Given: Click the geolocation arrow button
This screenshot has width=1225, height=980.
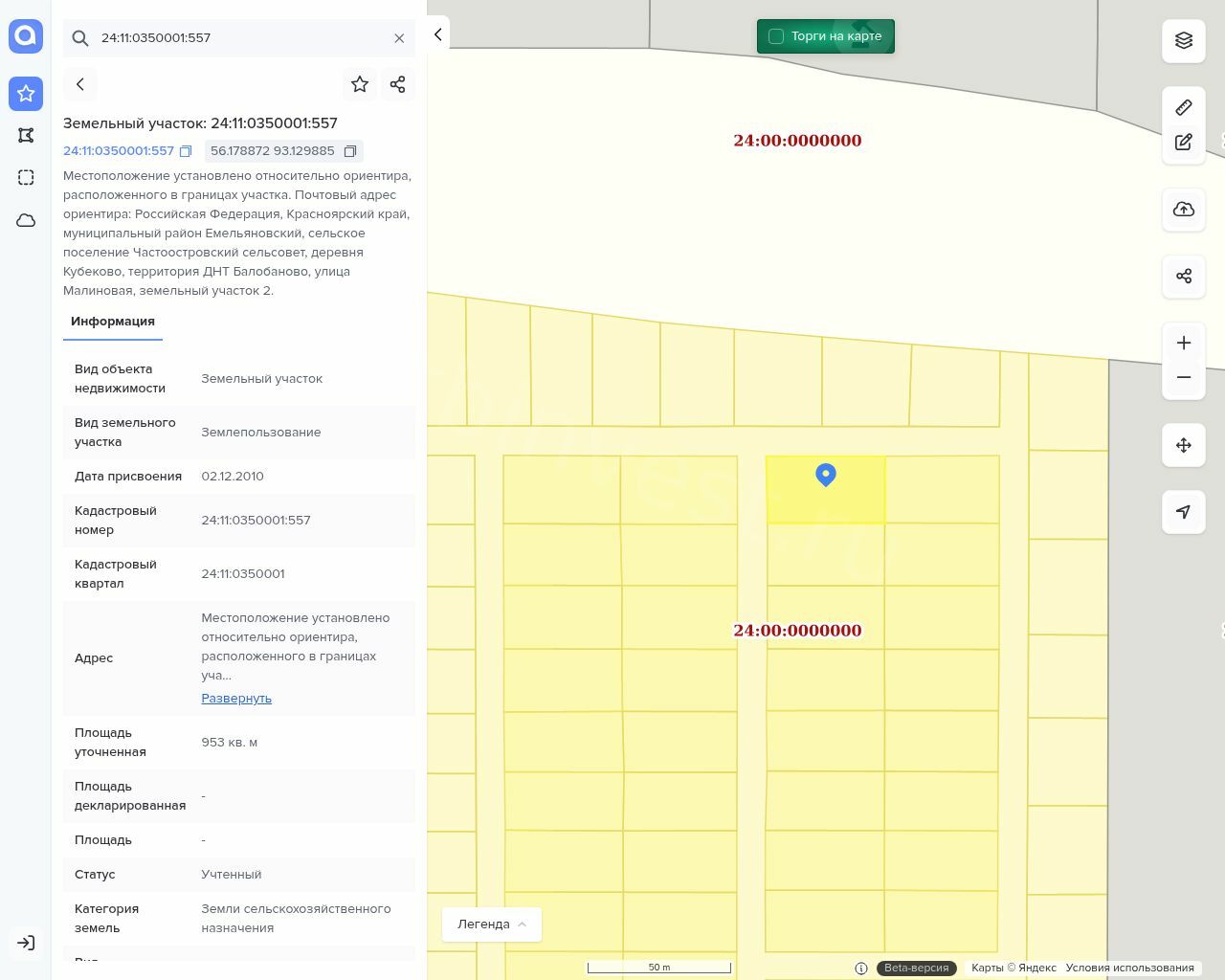Looking at the screenshot, I should (1184, 512).
